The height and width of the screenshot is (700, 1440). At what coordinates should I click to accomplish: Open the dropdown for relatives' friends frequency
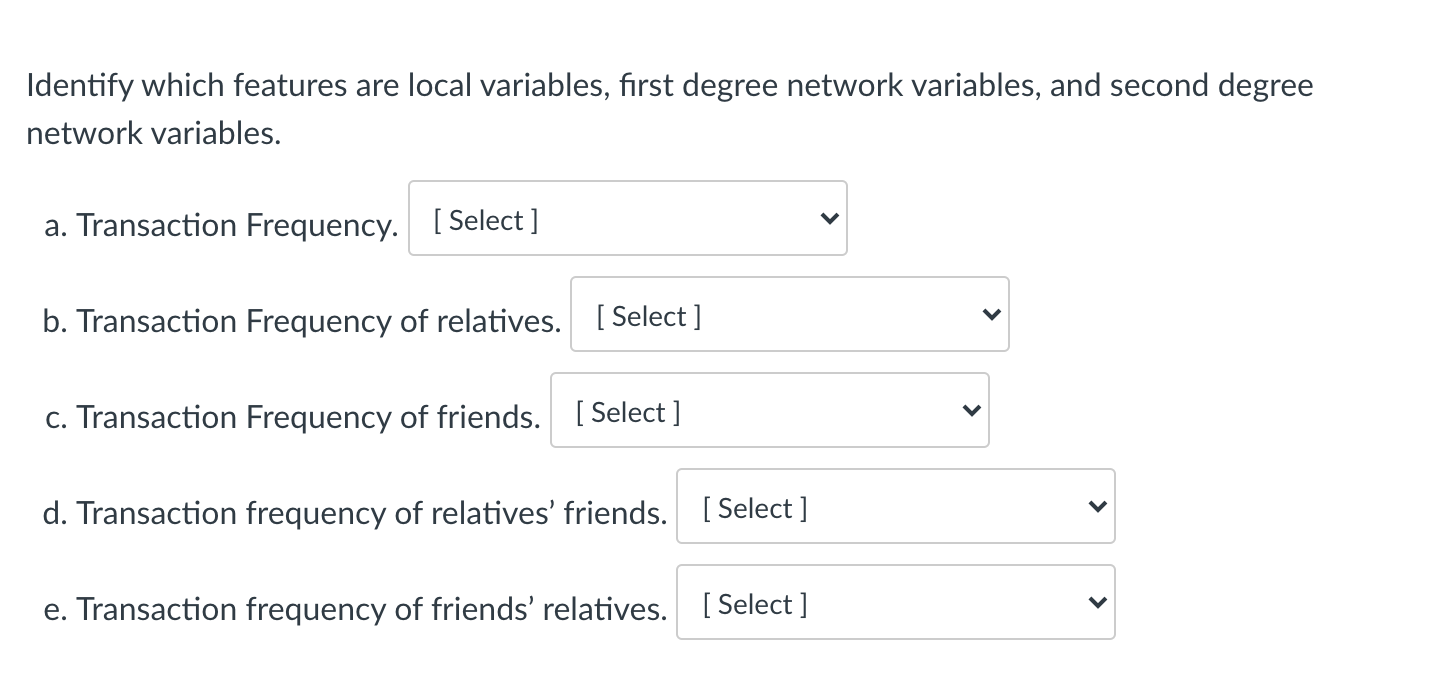895,506
